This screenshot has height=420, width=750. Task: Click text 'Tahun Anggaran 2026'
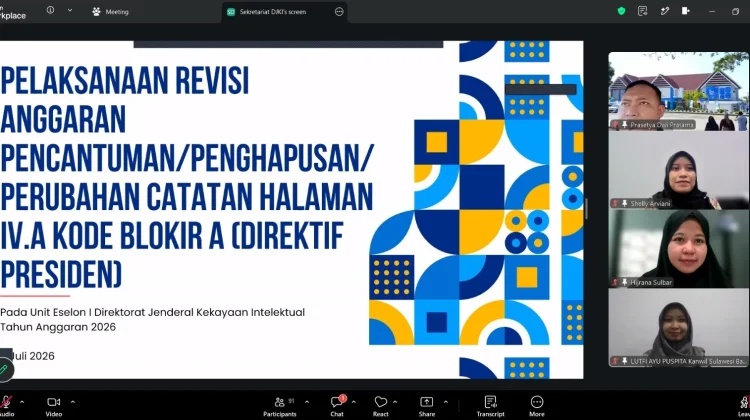click(x=58, y=327)
